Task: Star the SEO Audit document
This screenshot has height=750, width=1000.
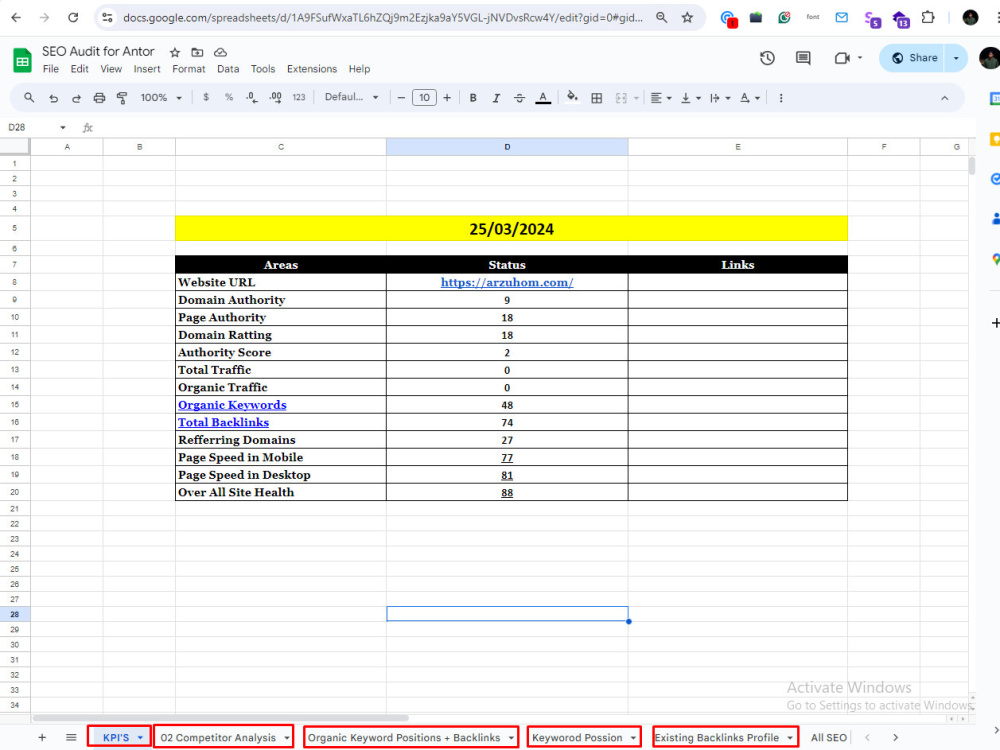Action: coord(175,52)
